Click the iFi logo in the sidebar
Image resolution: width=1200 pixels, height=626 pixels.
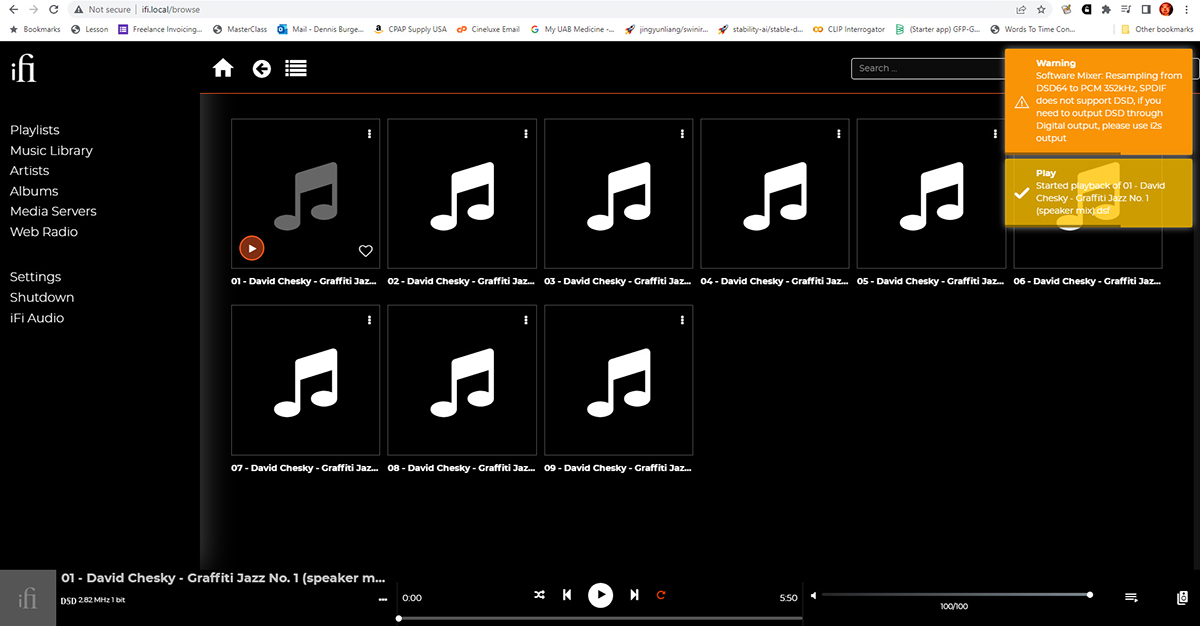[x=23, y=69]
